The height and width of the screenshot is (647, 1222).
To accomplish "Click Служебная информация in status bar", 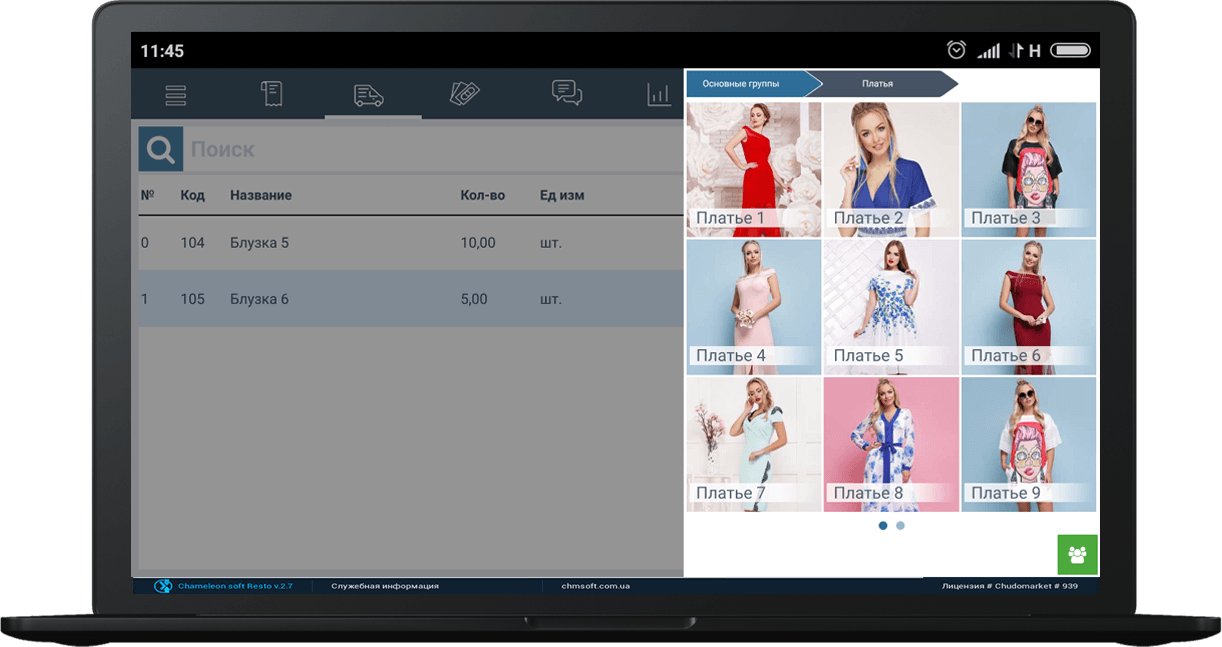I will pos(385,586).
